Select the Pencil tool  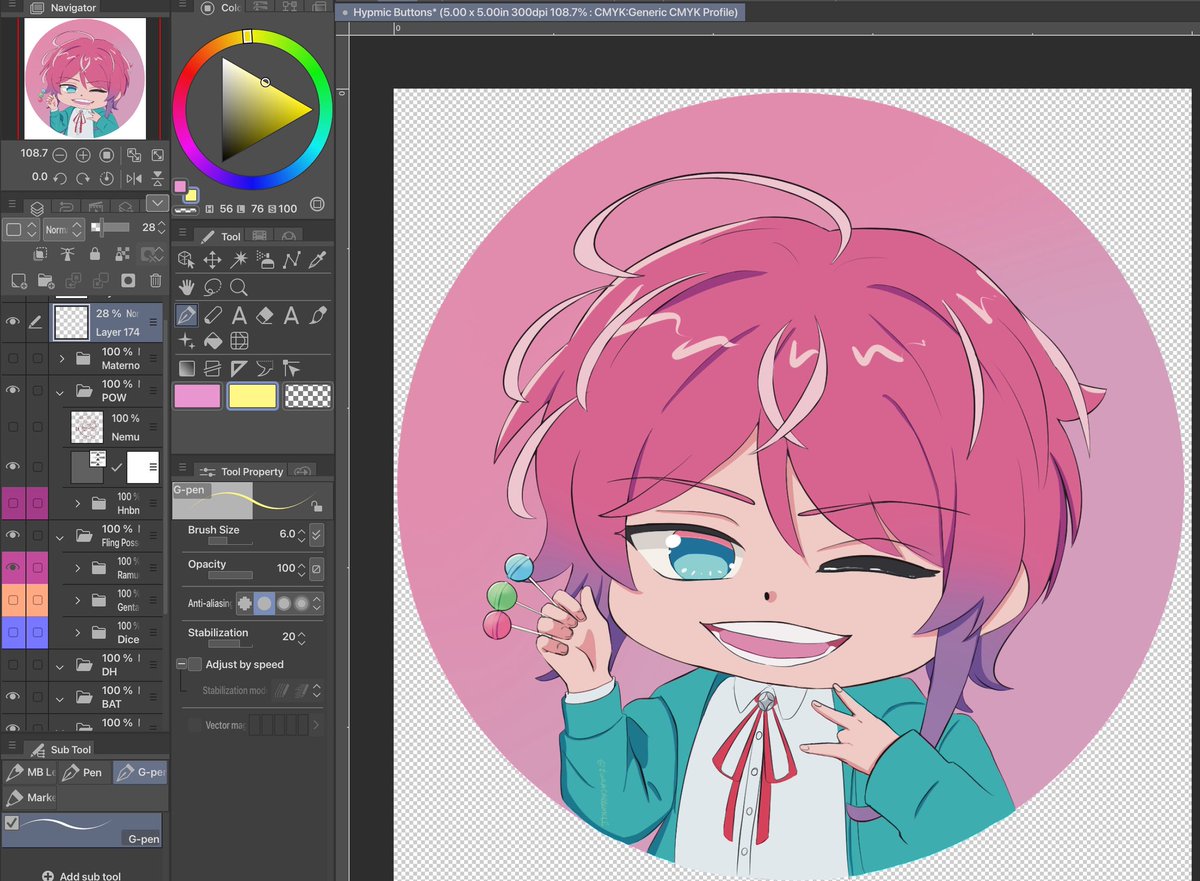coord(212,316)
